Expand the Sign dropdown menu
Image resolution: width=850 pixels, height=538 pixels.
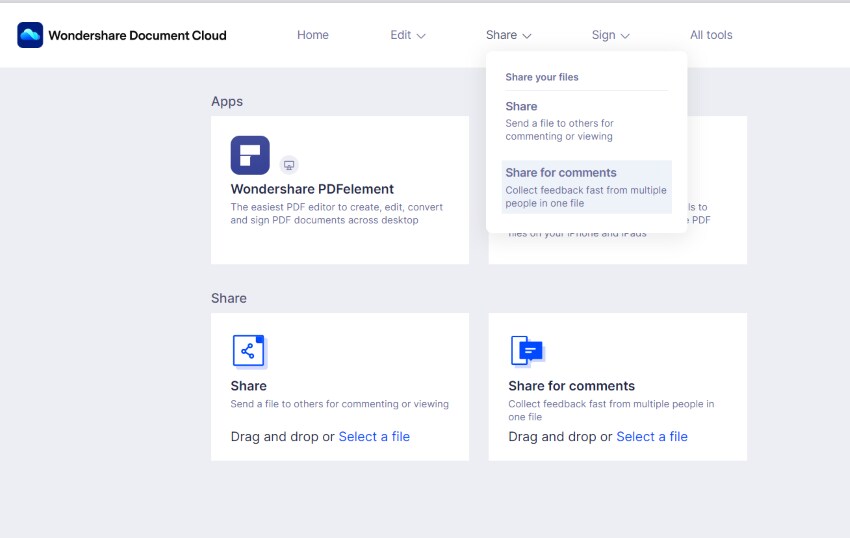[610, 35]
